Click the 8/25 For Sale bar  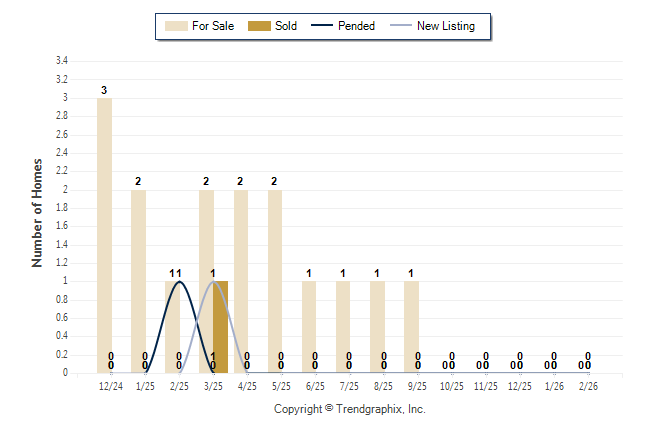click(377, 327)
